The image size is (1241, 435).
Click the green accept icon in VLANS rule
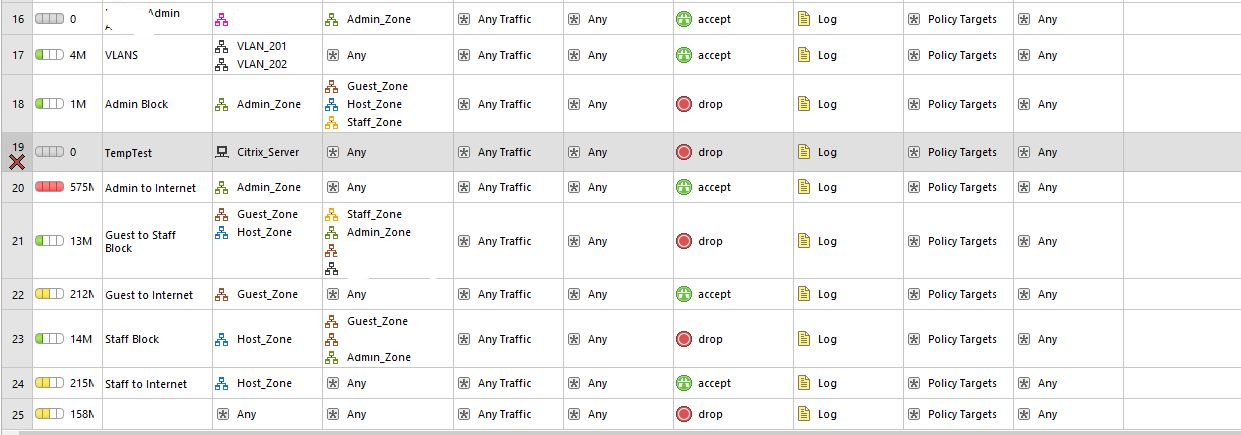[x=684, y=55]
